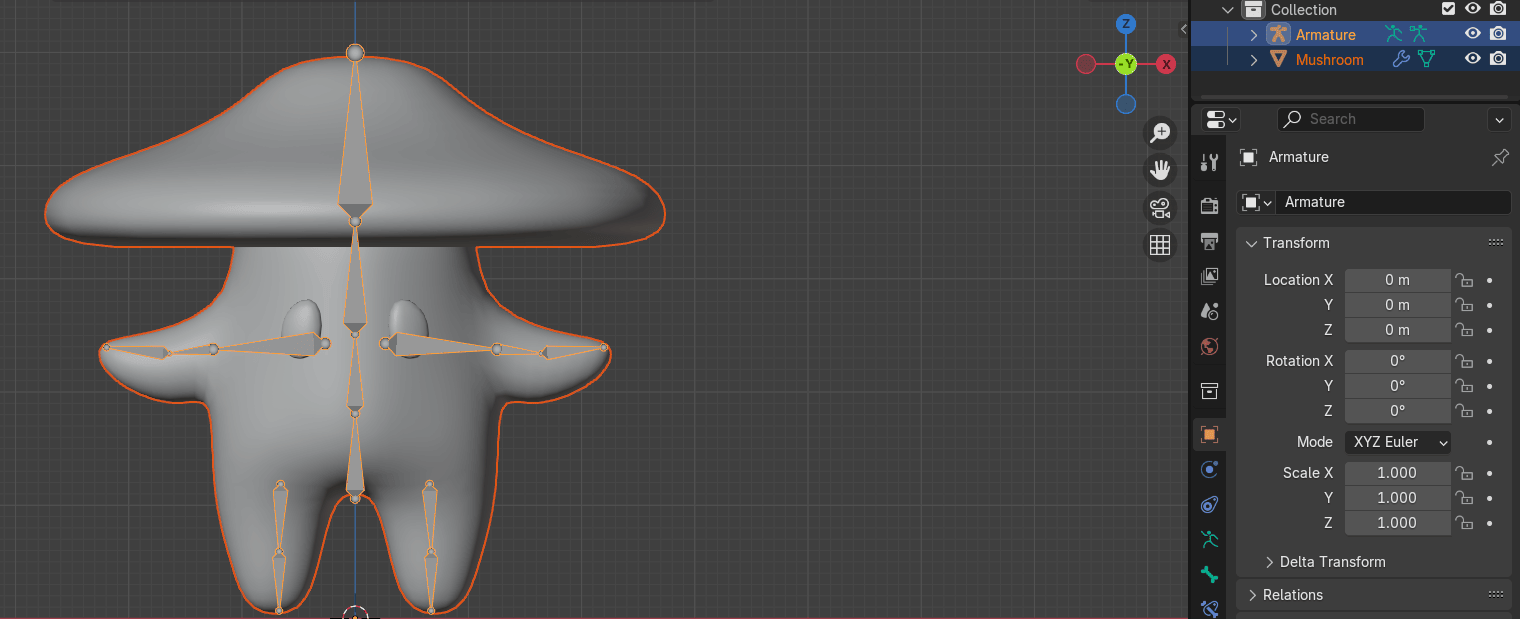
Task: Lock the Location X value
Action: pyautogui.click(x=1464, y=280)
